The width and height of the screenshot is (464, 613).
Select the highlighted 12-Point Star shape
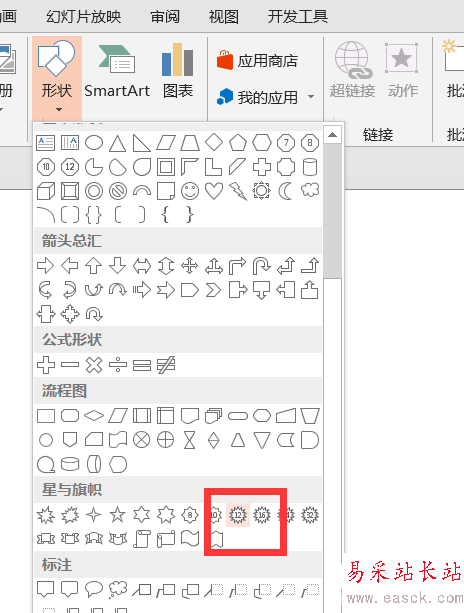point(238,515)
